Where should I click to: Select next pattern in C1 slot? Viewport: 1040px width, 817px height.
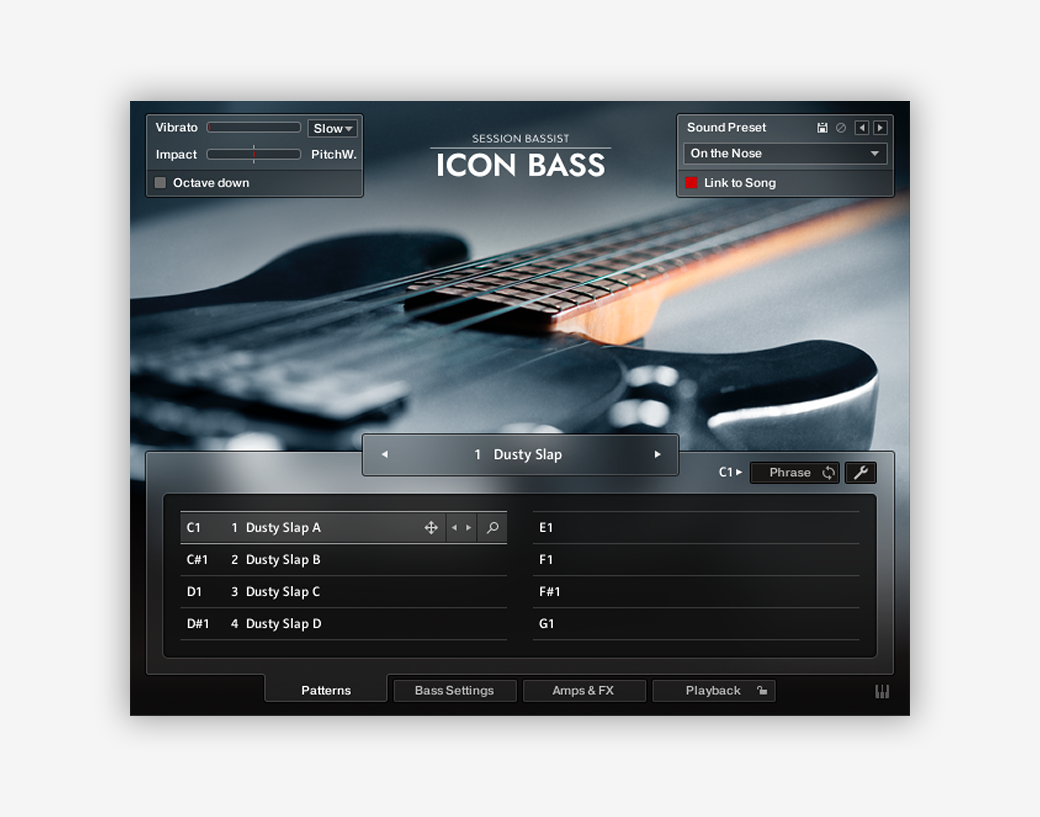point(469,528)
